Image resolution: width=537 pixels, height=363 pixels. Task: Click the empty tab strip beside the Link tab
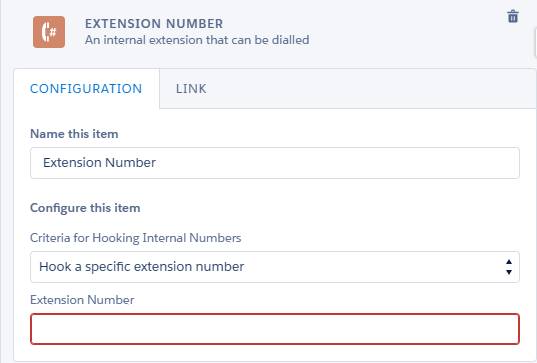[377, 89]
